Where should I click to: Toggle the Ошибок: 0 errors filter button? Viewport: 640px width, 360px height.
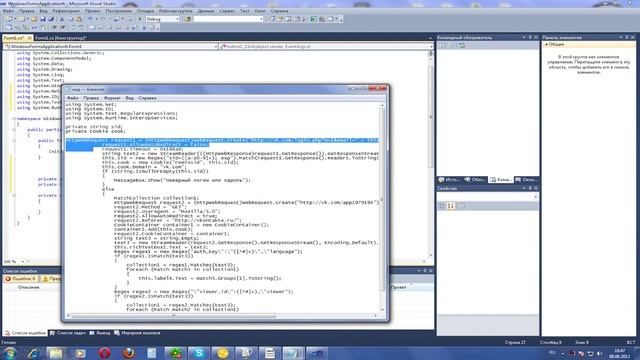pos(20,279)
